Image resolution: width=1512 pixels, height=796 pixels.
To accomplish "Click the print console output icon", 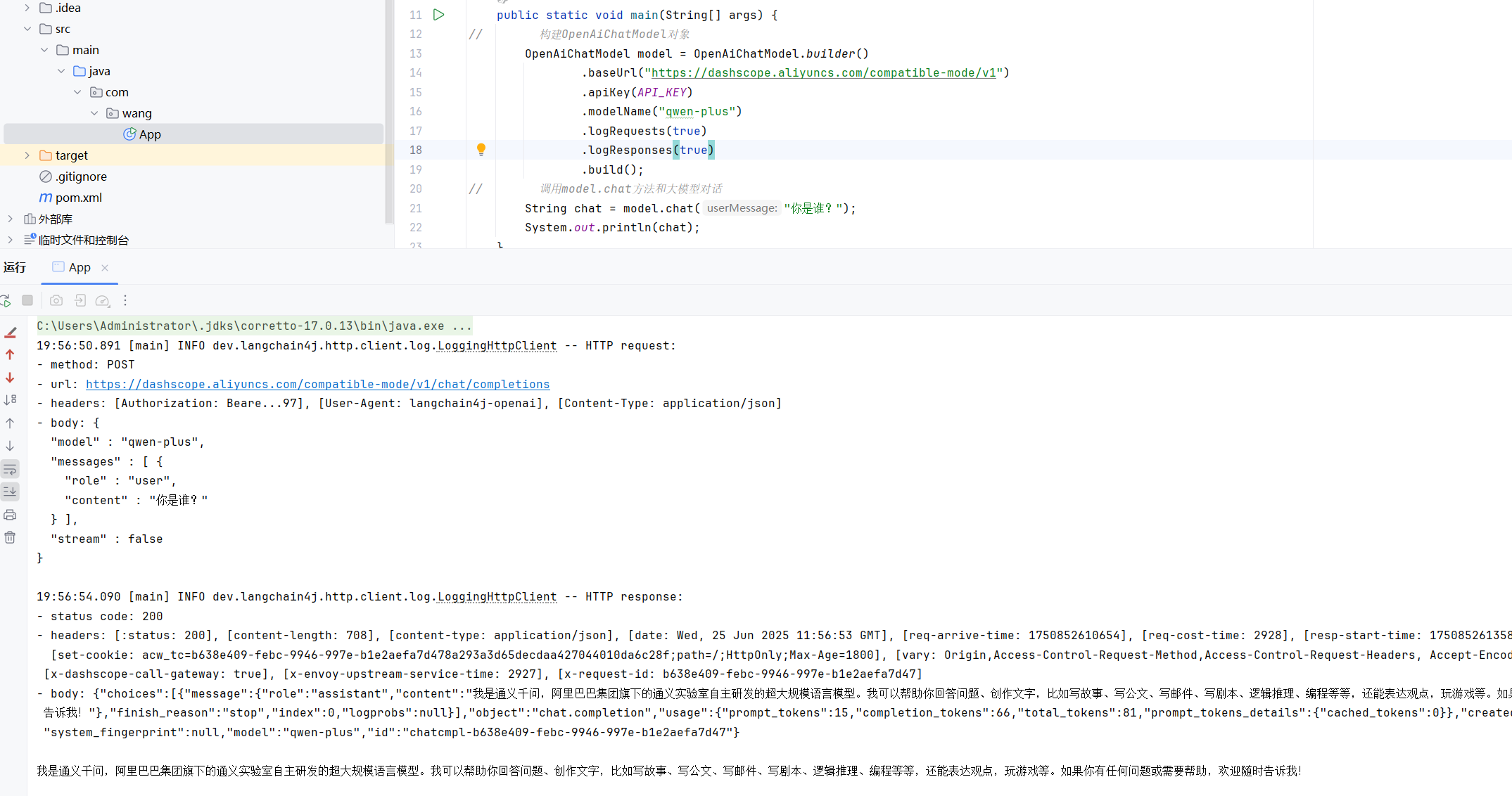I will pos(10,515).
